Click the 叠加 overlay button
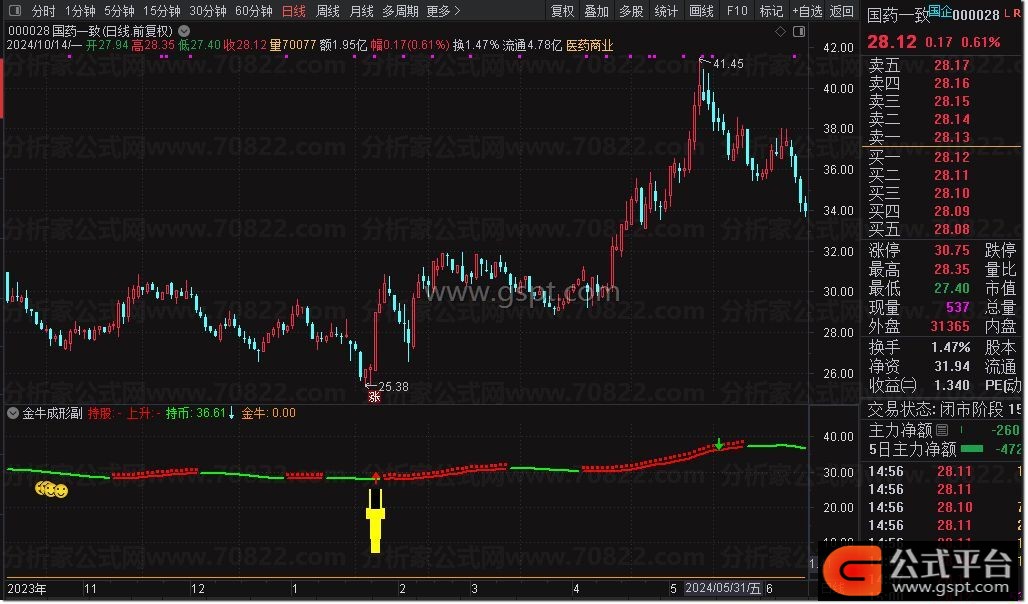 [597, 11]
